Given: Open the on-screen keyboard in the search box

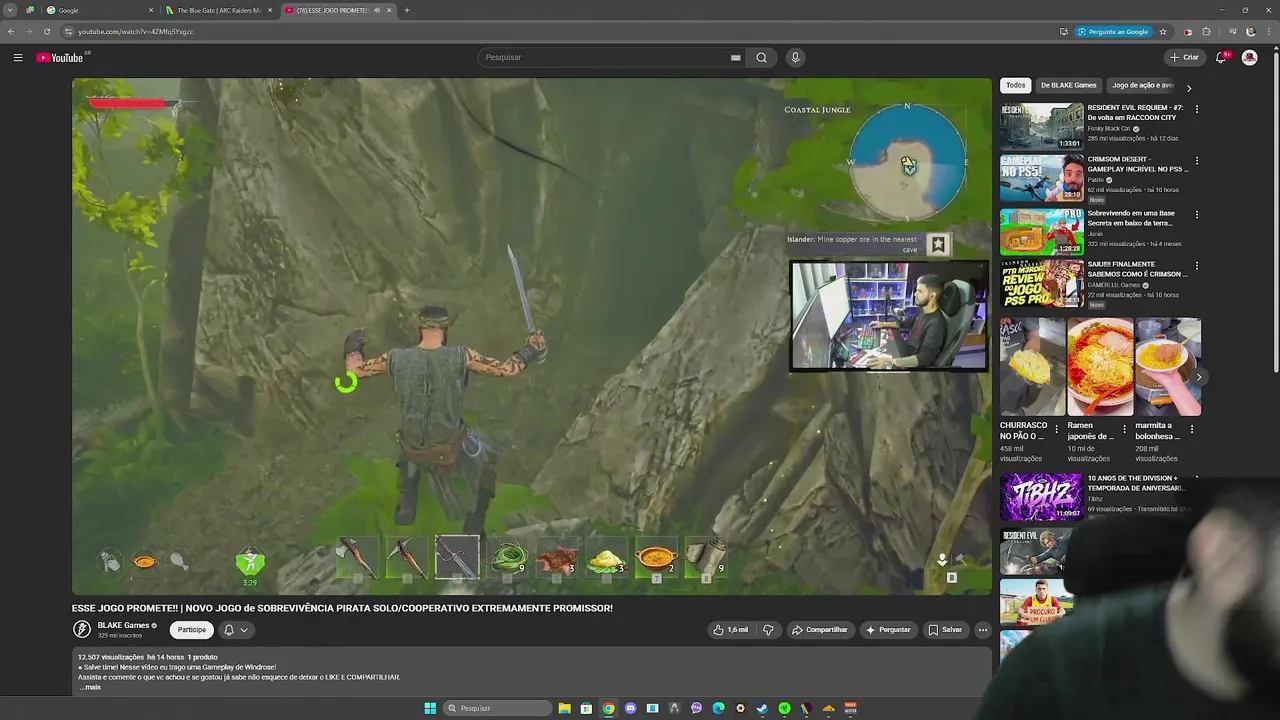Looking at the screenshot, I should 735,57.
